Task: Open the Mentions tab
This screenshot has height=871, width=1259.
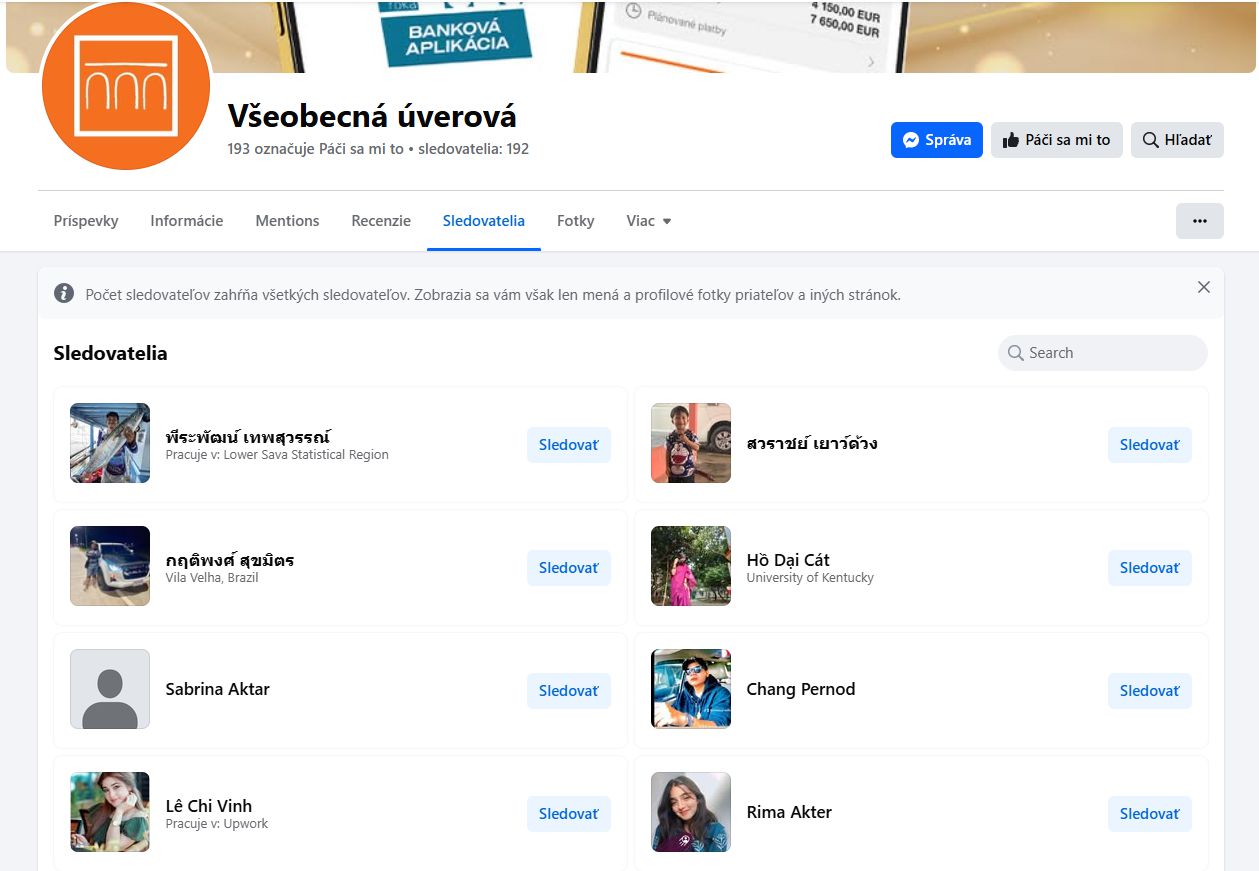Action: (x=287, y=221)
